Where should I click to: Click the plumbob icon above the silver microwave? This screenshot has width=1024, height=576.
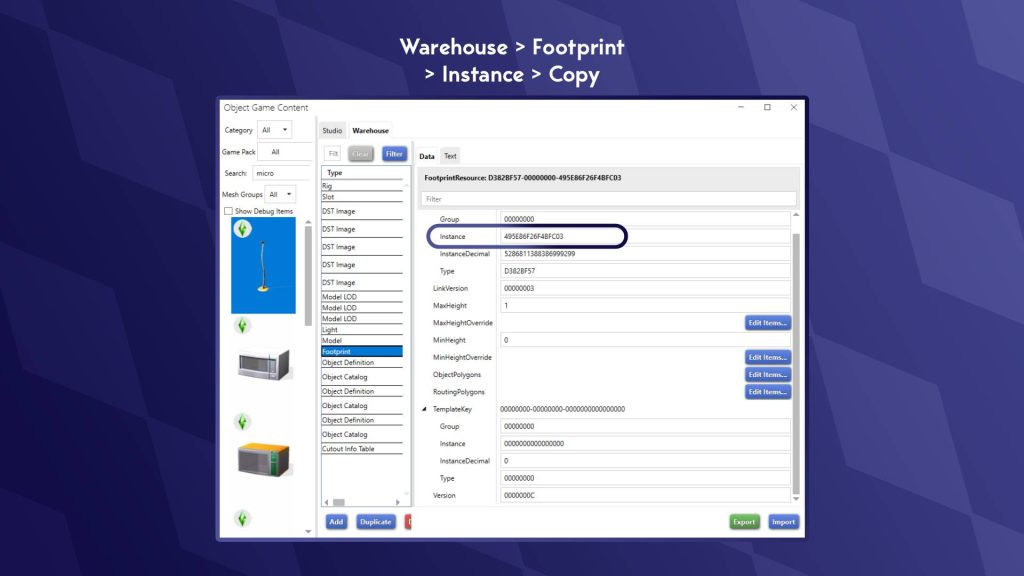click(x=242, y=326)
